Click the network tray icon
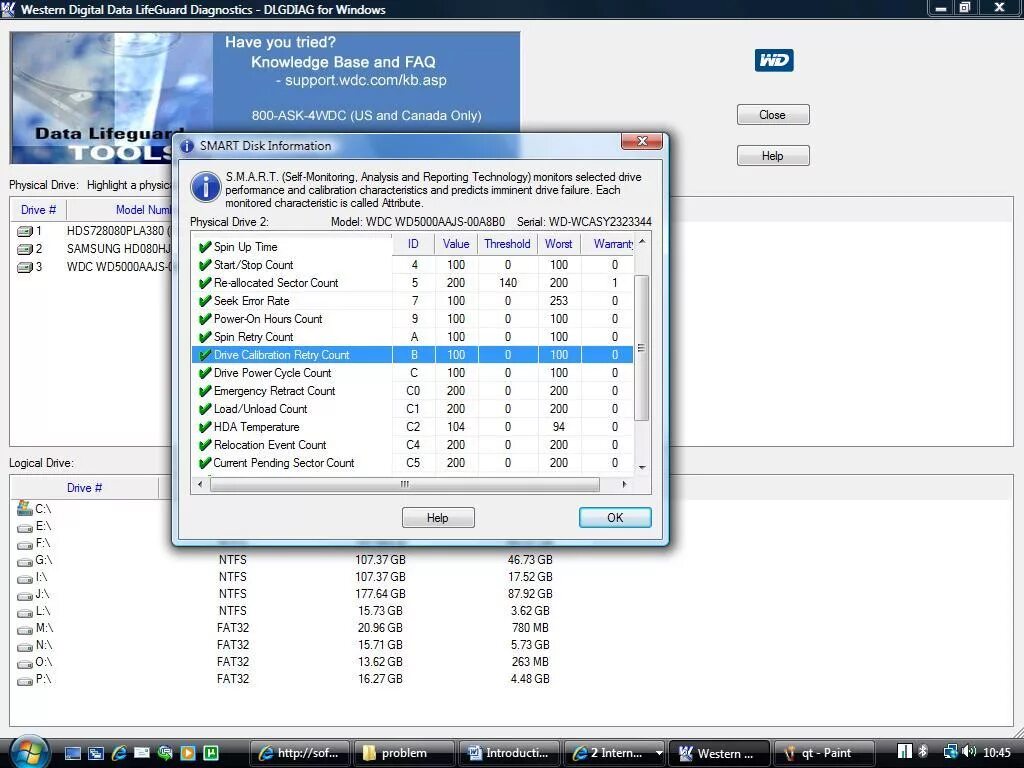The height and width of the screenshot is (768, 1024). tap(950, 752)
